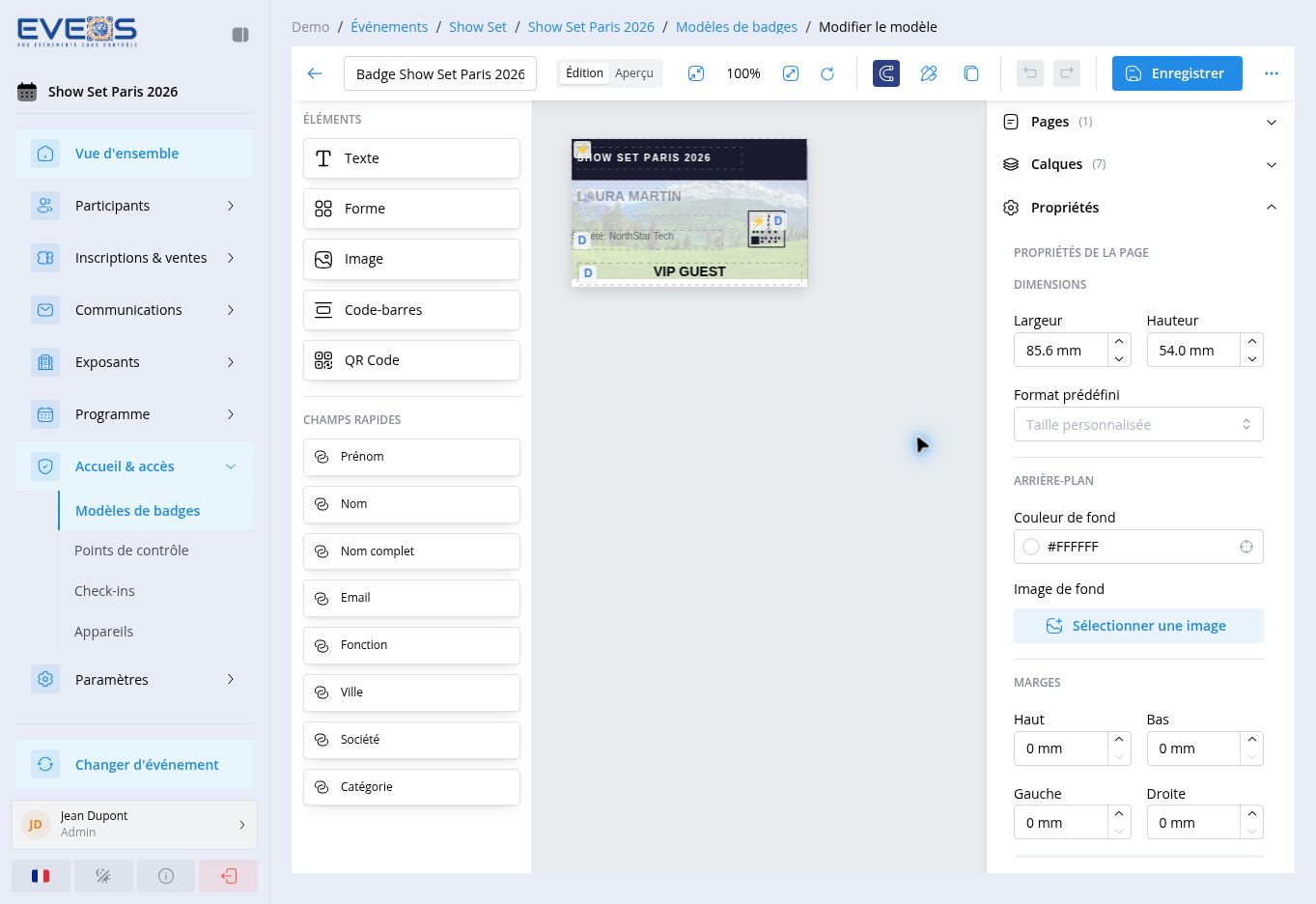The width and height of the screenshot is (1316, 904).
Task: Toggle the light or dark theme icon
Action: (103, 876)
